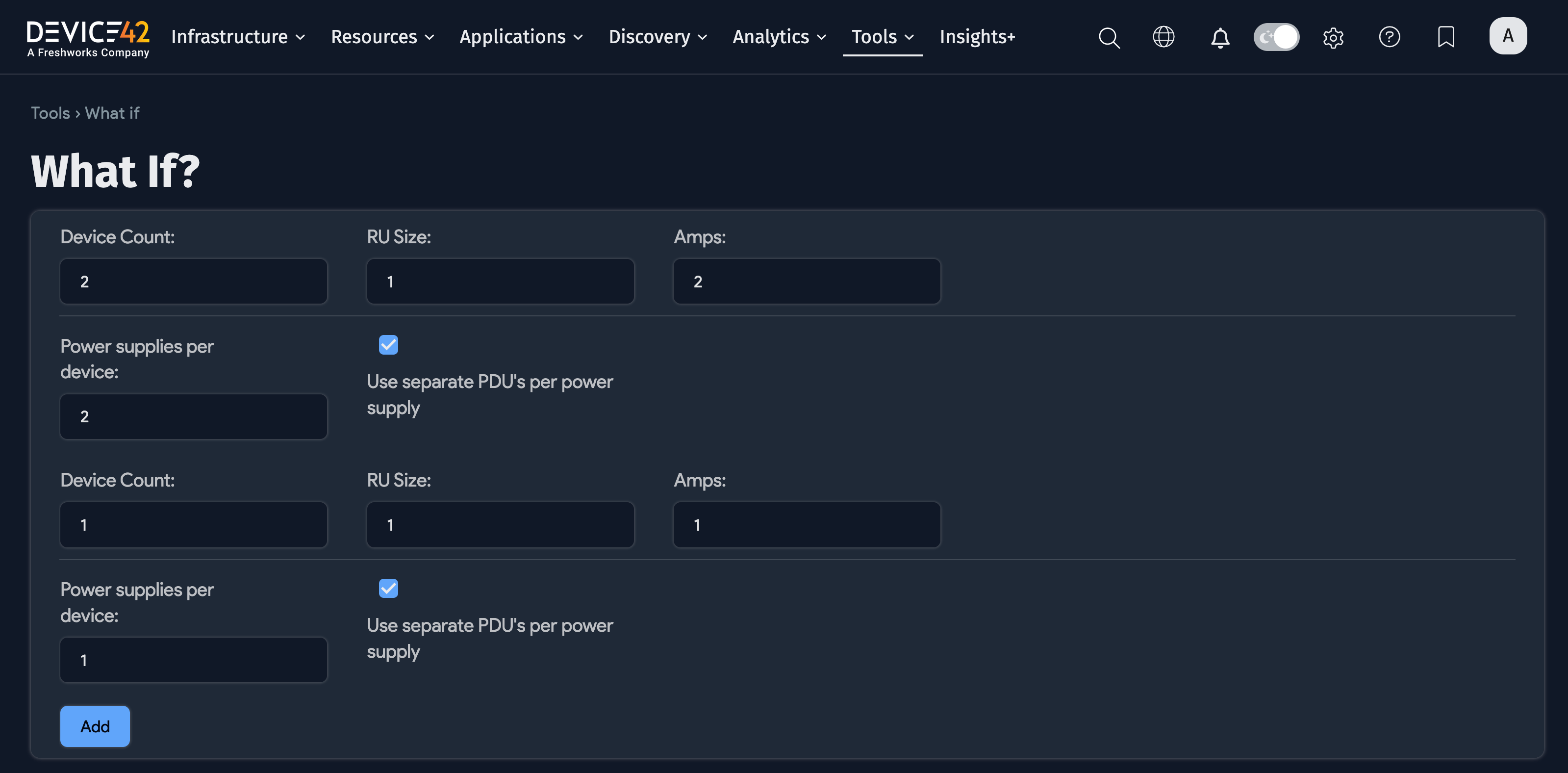Screen dimensions: 1568x773
Task: Click the bookmarks icon
Action: (x=1445, y=37)
